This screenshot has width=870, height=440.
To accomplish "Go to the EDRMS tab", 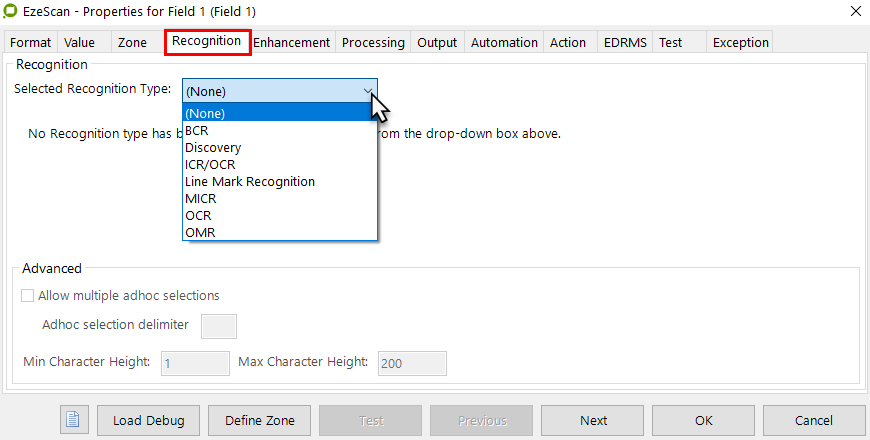I will tap(625, 42).
